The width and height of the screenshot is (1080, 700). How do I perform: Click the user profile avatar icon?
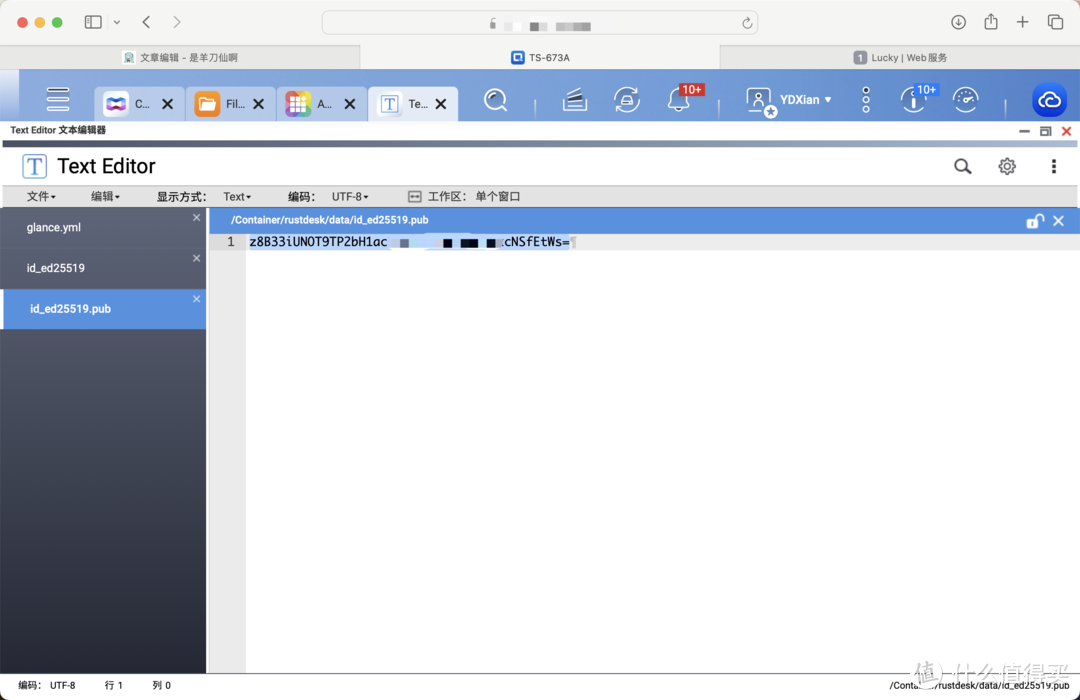(x=760, y=101)
